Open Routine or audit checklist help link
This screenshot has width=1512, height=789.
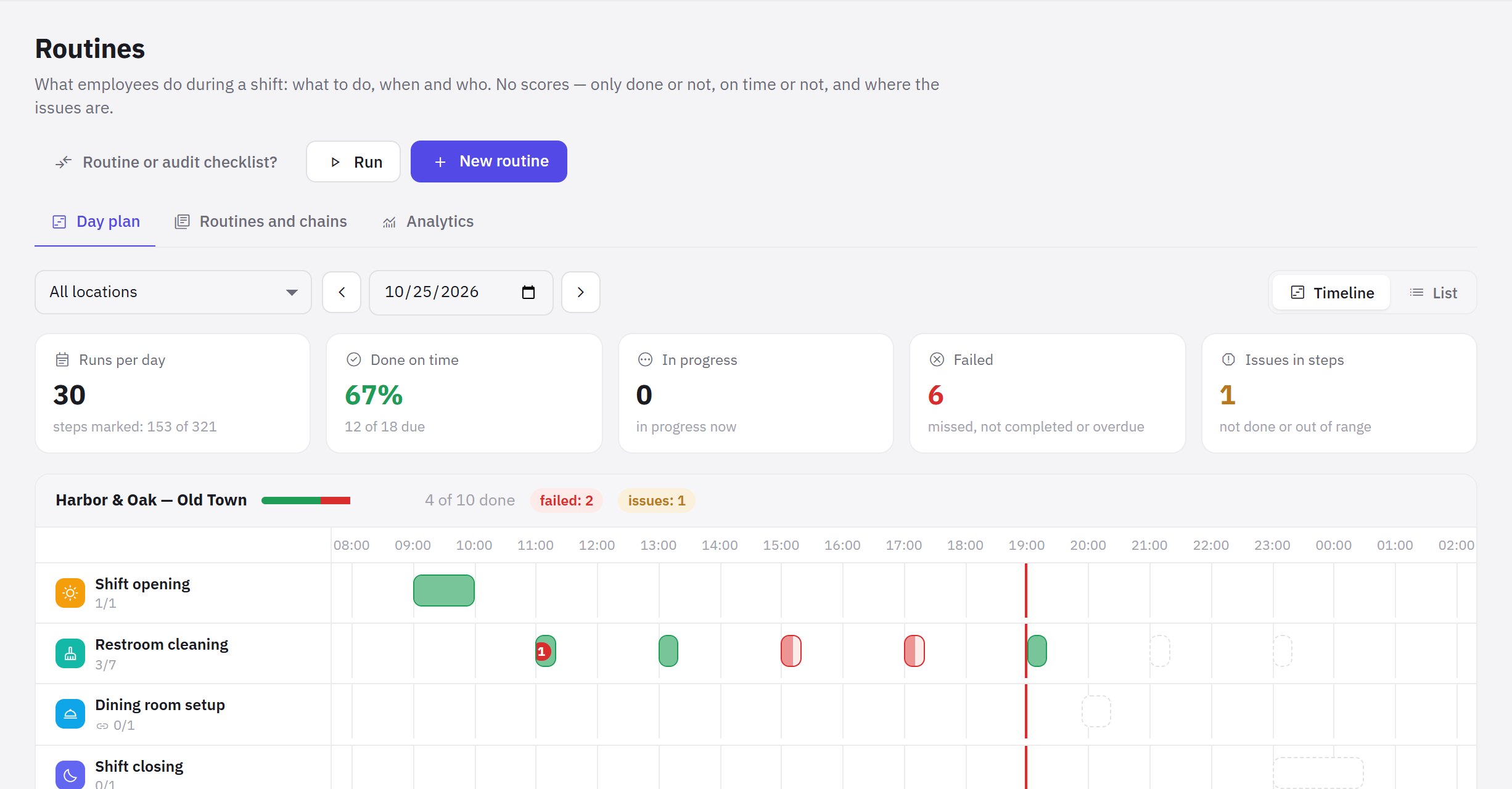(x=166, y=162)
